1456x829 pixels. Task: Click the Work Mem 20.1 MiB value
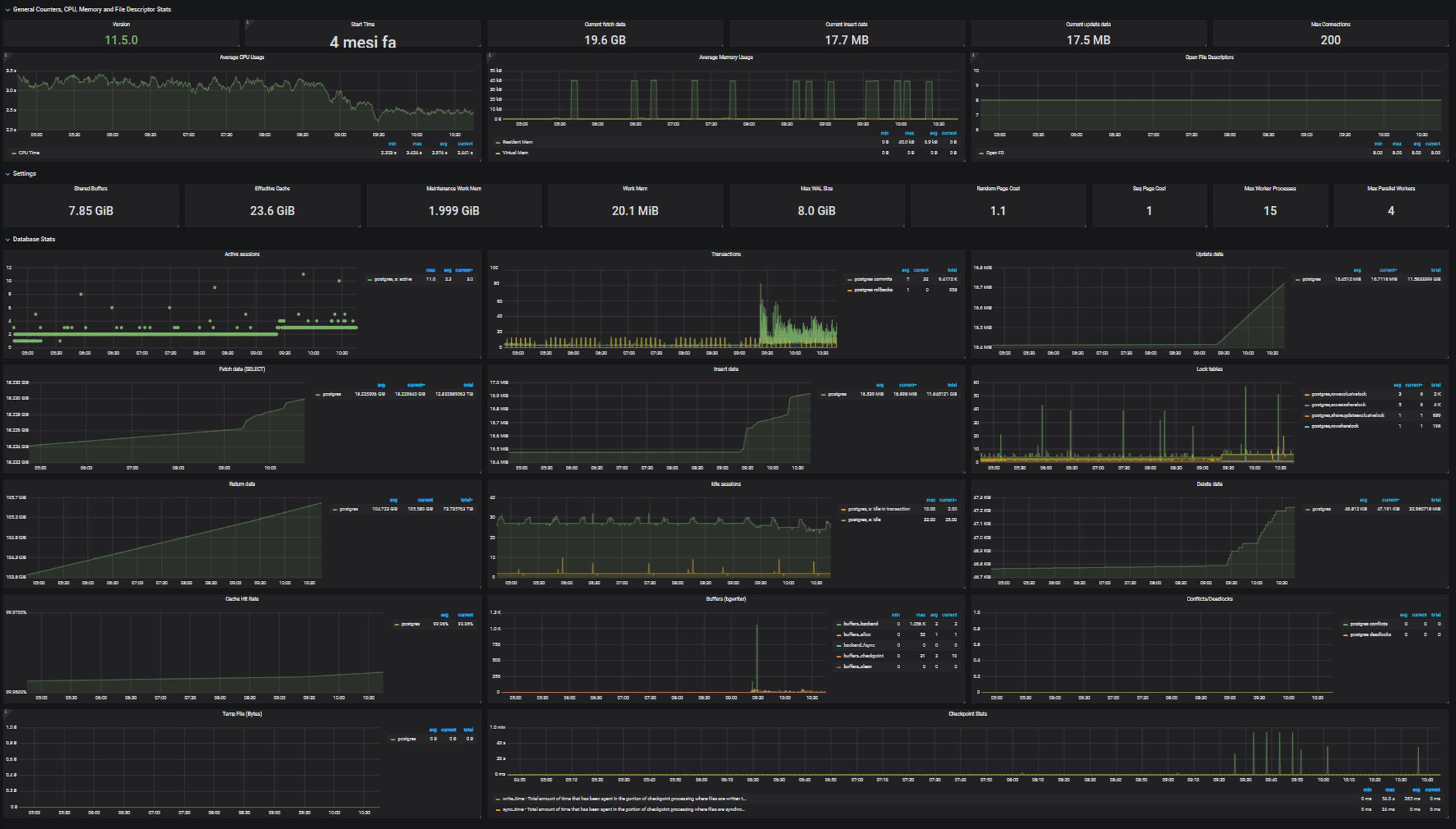635,211
